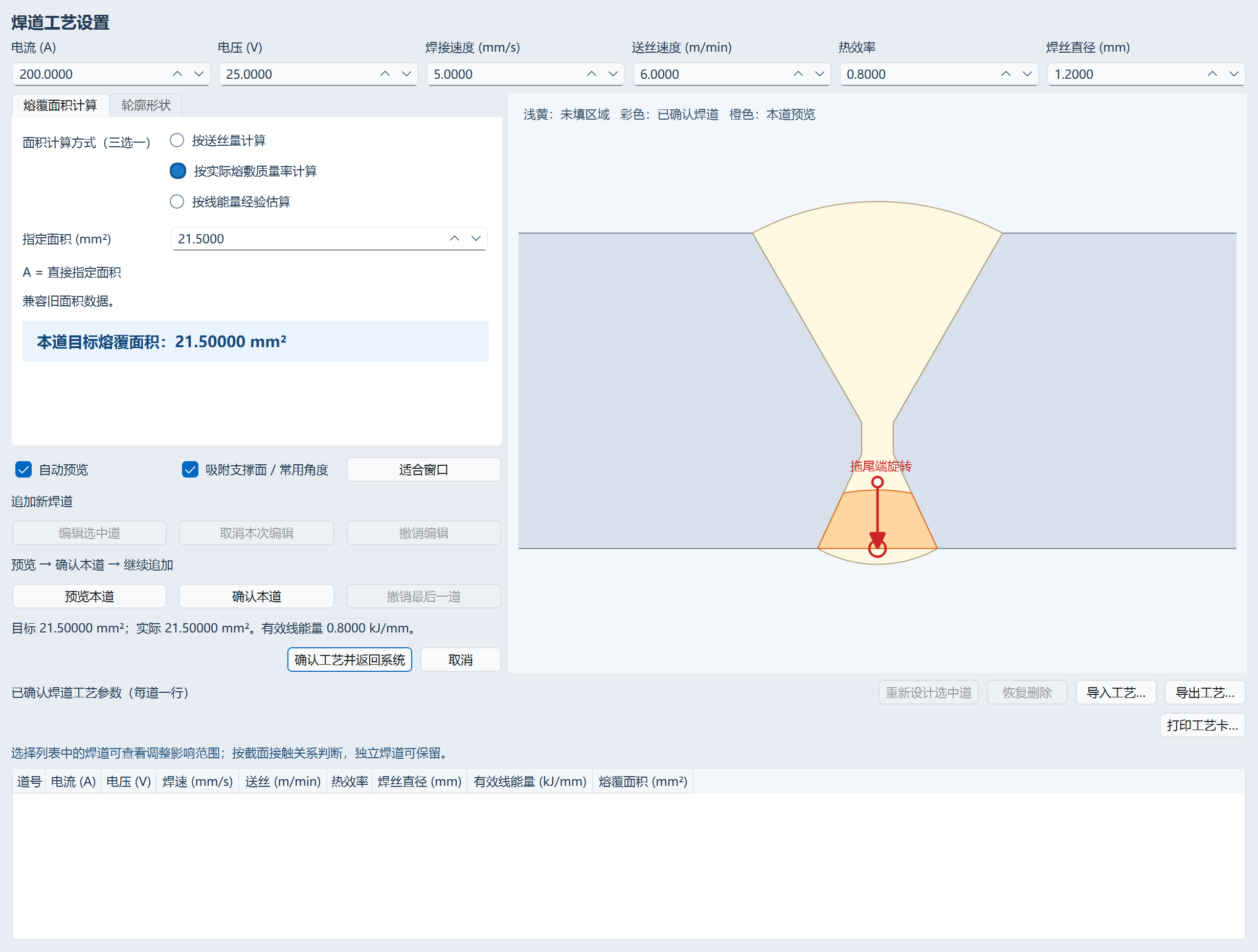Decrease 送丝速度 with its down arrow

coord(819,74)
